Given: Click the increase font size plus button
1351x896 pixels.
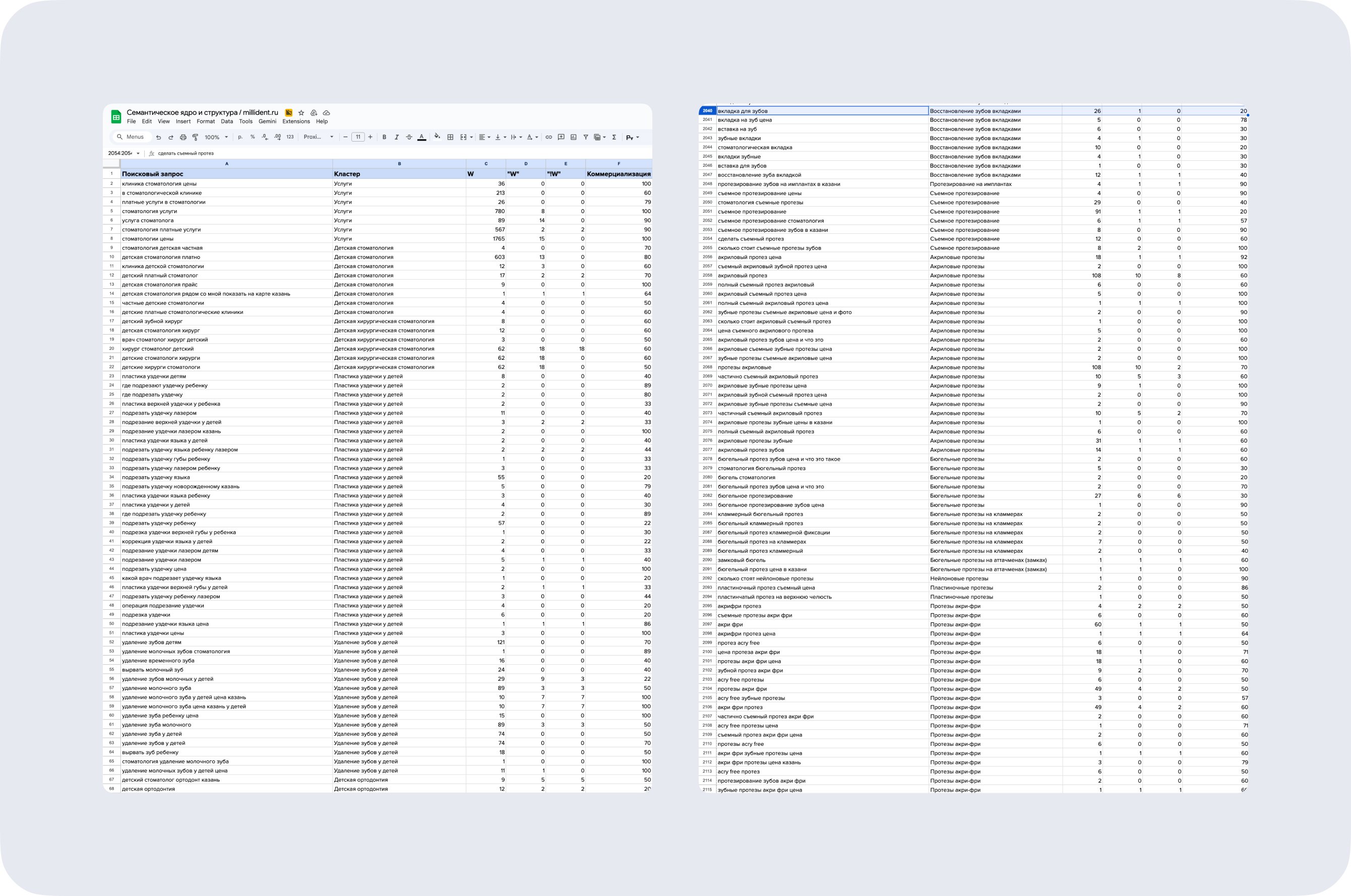Looking at the screenshot, I should coord(371,137).
